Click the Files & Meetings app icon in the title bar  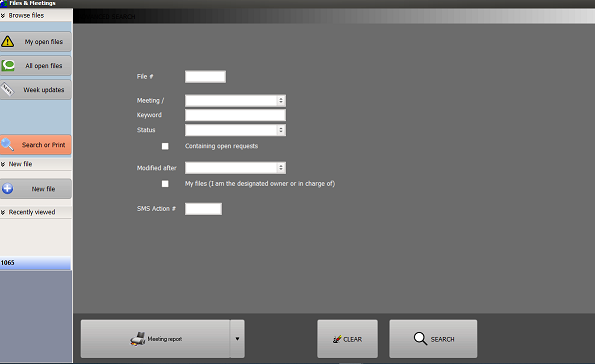point(4,3)
